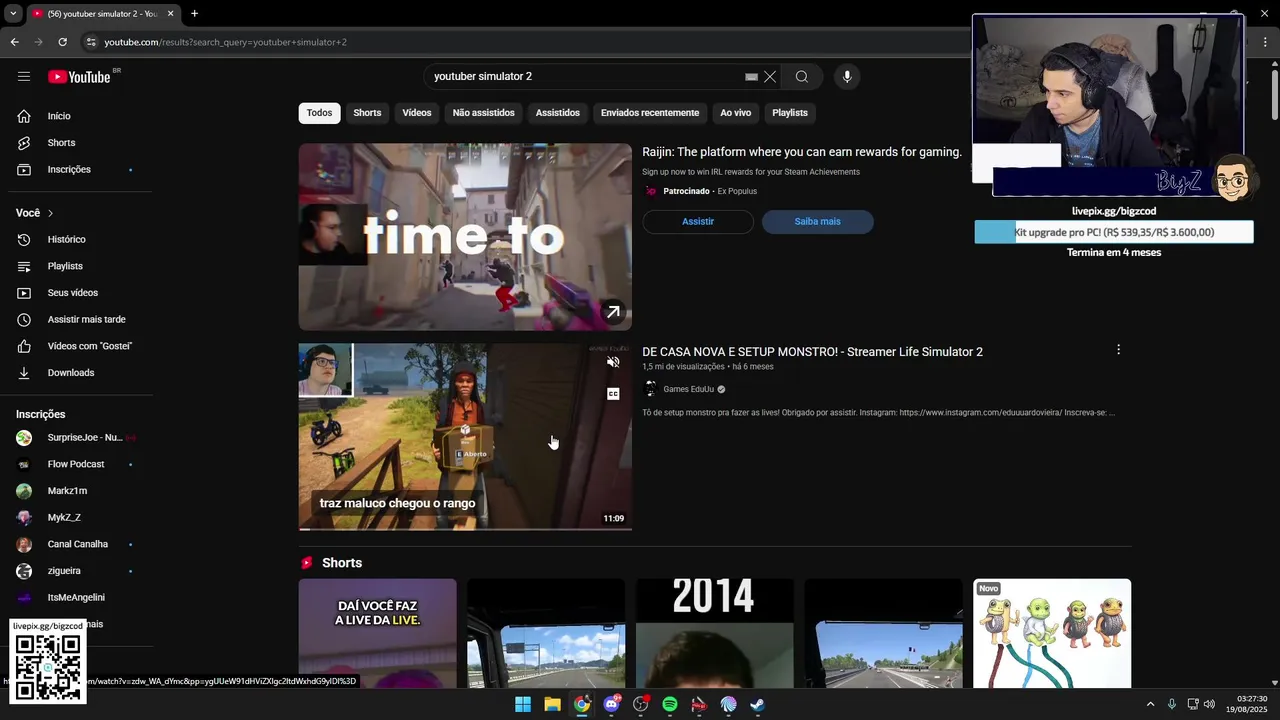Select the Ao vivo filter chip
This screenshot has height=720, width=1280.
click(735, 113)
